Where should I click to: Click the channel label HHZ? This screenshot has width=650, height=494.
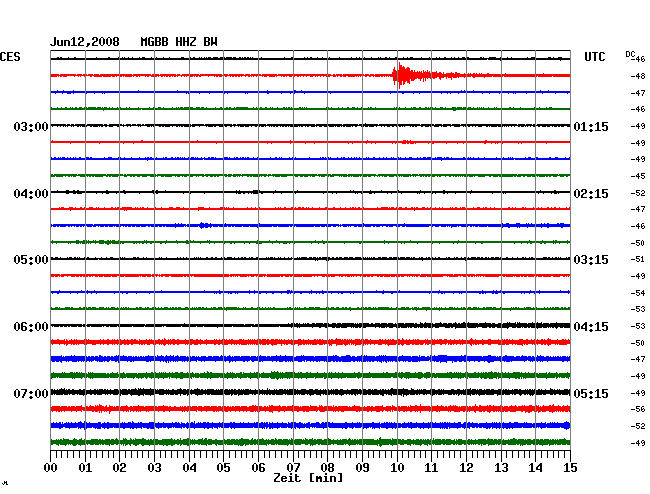point(186,42)
